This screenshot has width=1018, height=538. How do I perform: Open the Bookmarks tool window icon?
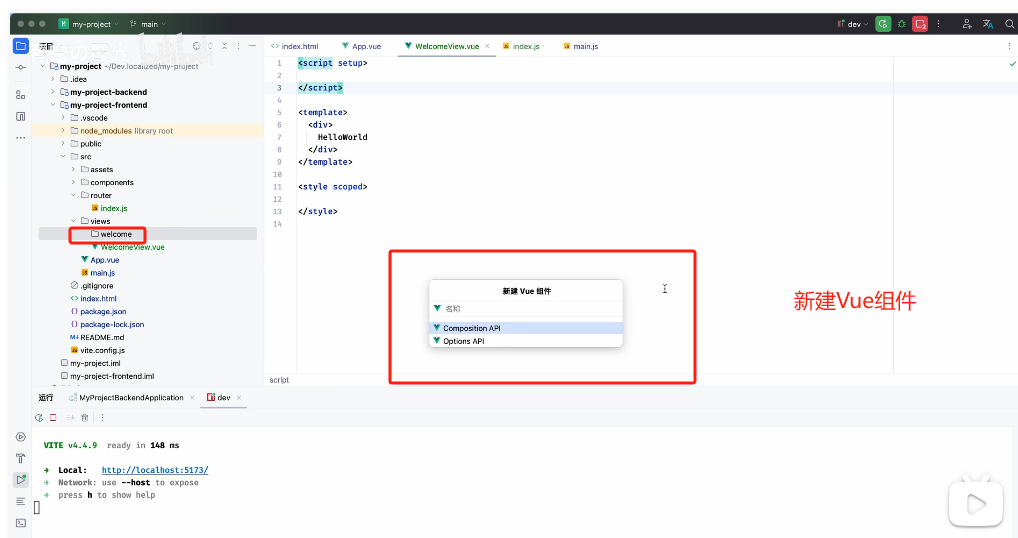point(21,116)
